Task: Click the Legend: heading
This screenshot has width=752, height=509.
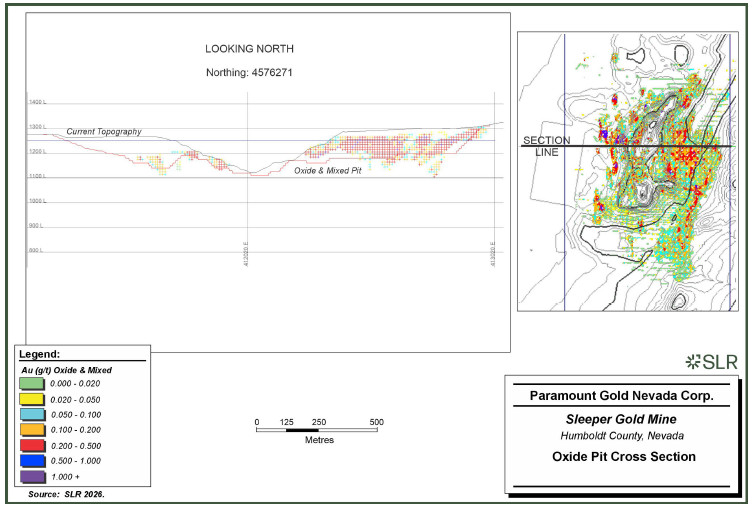Action: (39, 355)
